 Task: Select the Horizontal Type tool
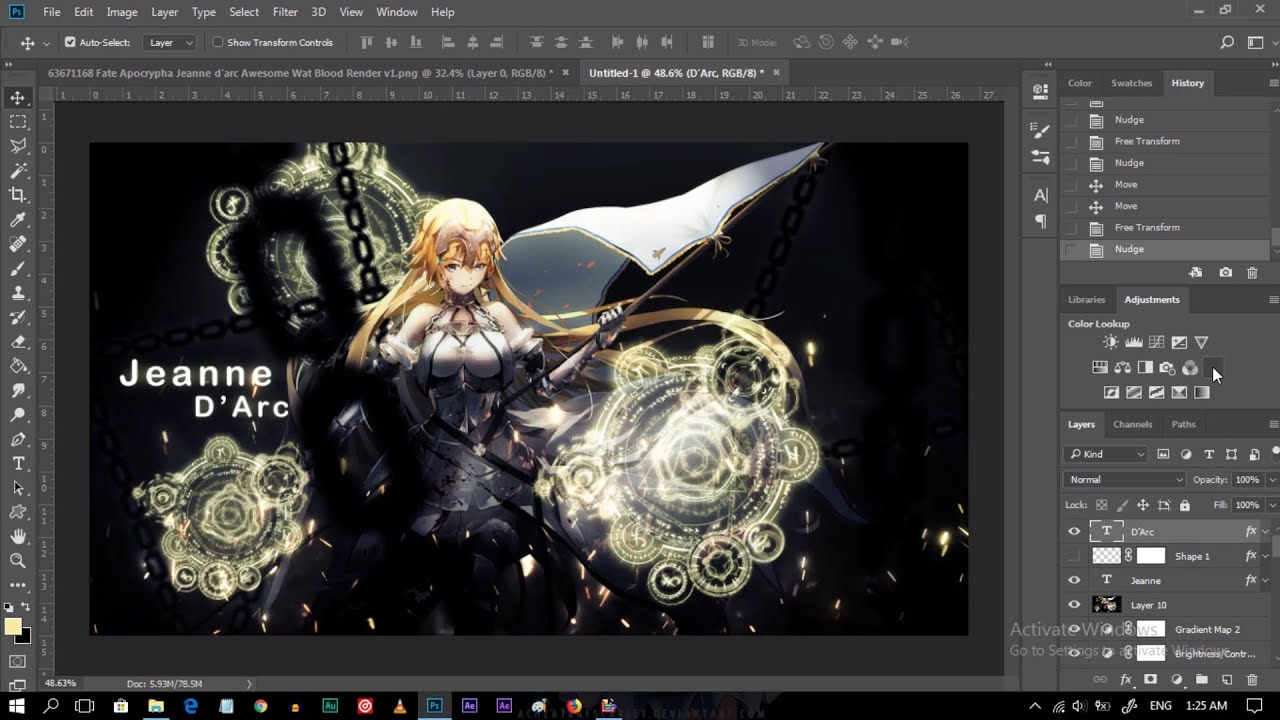pos(18,464)
